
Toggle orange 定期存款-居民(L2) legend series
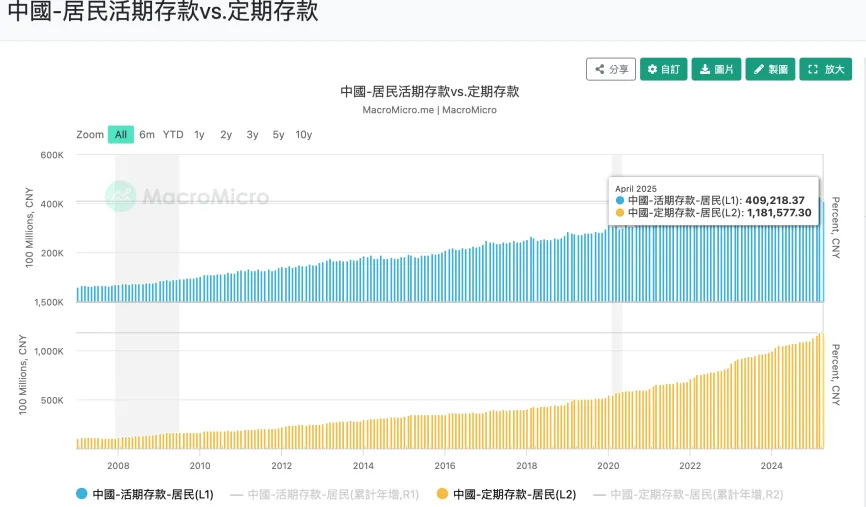click(x=506, y=494)
